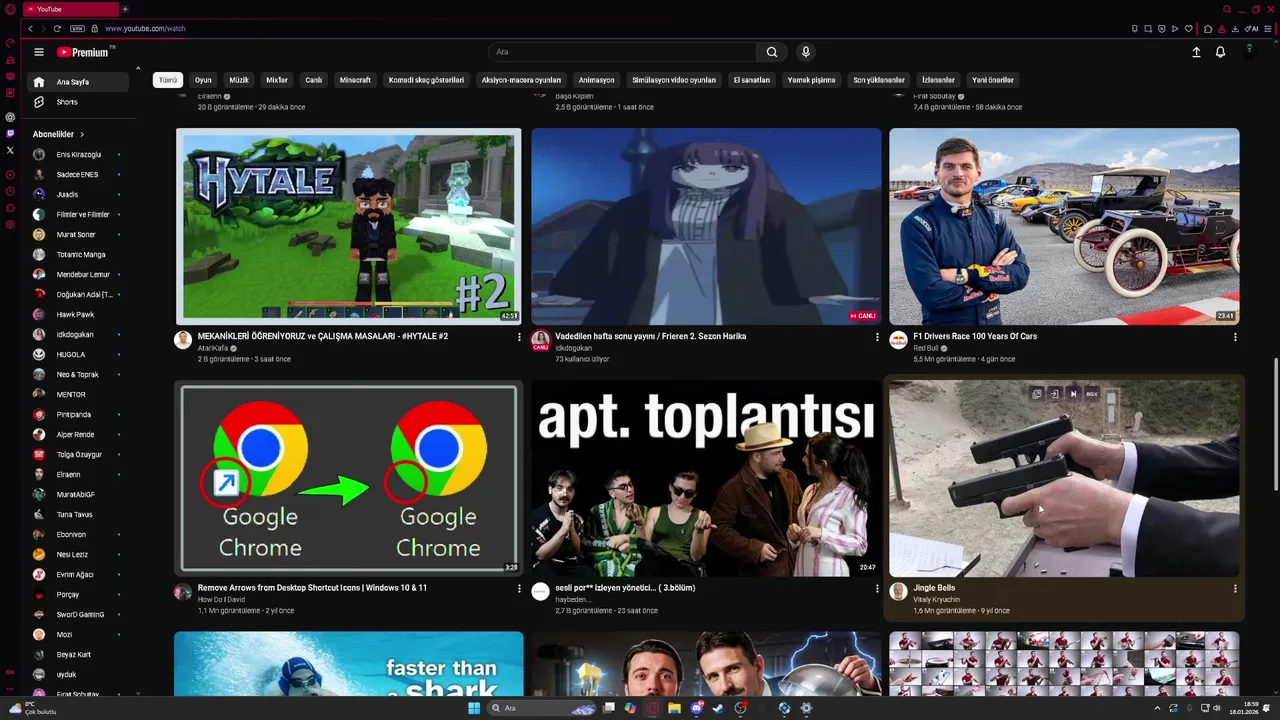
Task: Click the YouTube search input field
Action: pyautogui.click(x=623, y=52)
